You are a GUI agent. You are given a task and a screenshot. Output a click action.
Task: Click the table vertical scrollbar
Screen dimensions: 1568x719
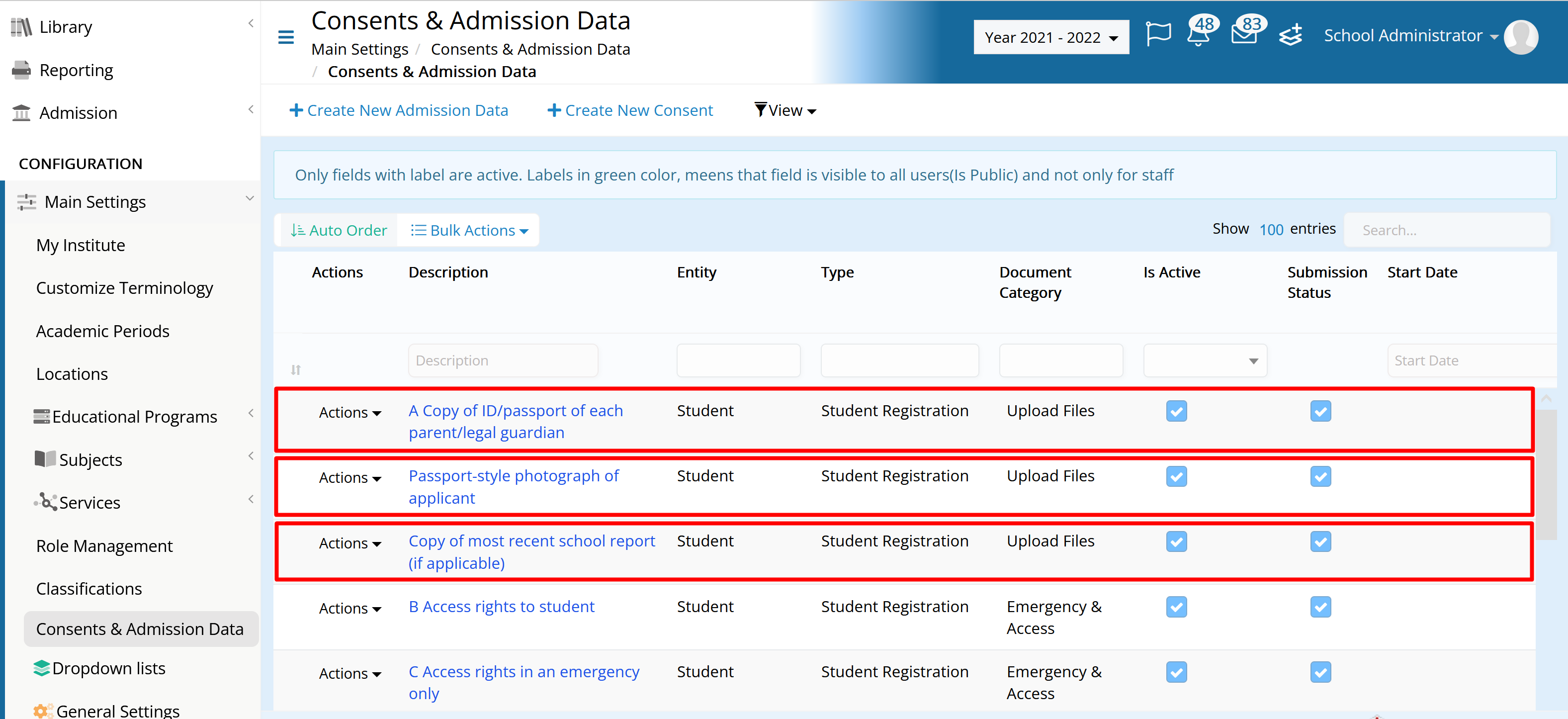pyautogui.click(x=1546, y=475)
